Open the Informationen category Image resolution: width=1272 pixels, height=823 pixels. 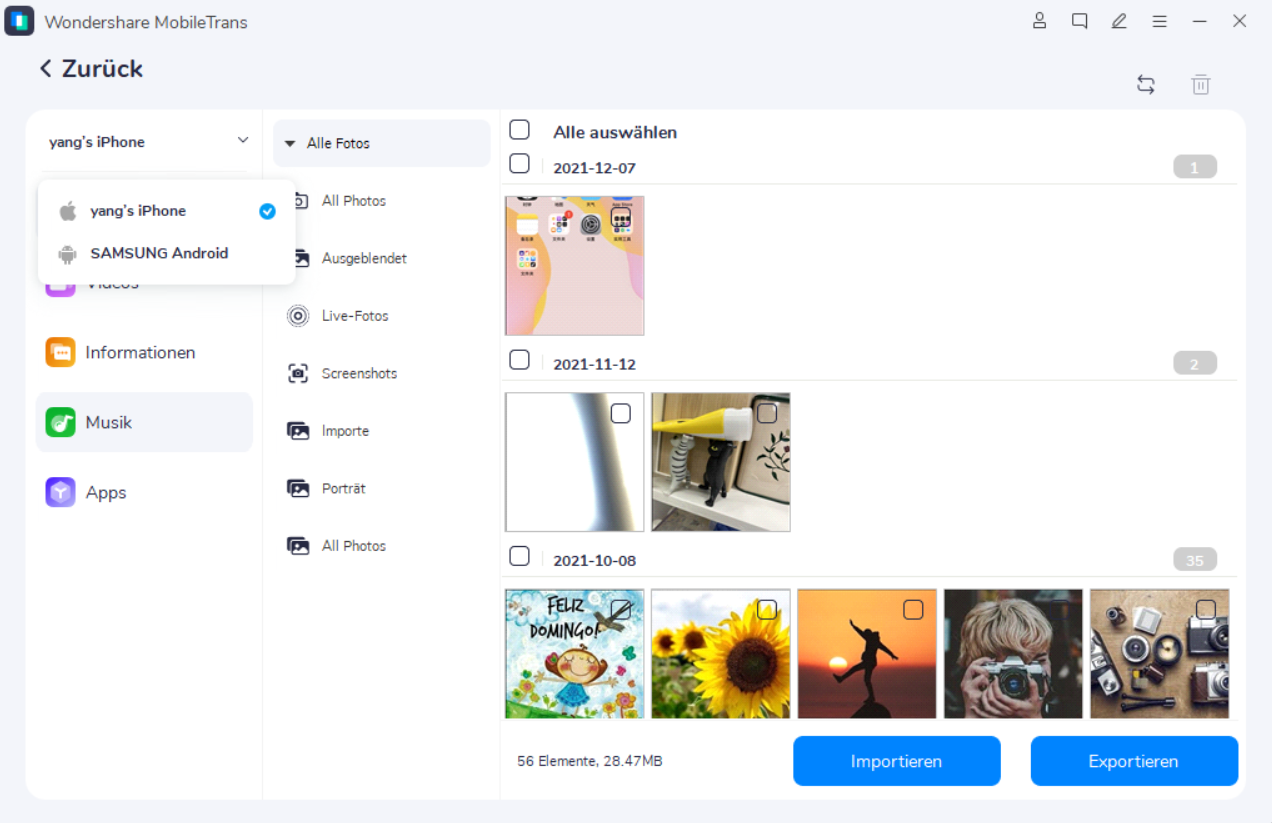(x=144, y=352)
